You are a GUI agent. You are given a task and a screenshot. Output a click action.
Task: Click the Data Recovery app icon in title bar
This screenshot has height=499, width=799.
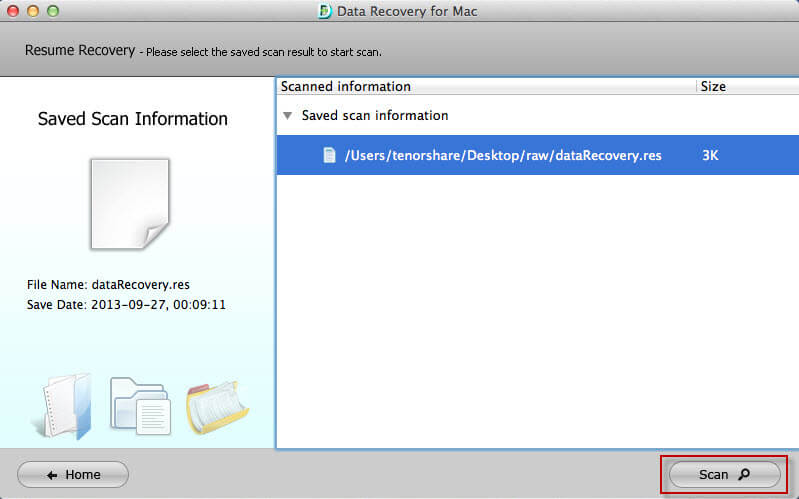point(324,11)
